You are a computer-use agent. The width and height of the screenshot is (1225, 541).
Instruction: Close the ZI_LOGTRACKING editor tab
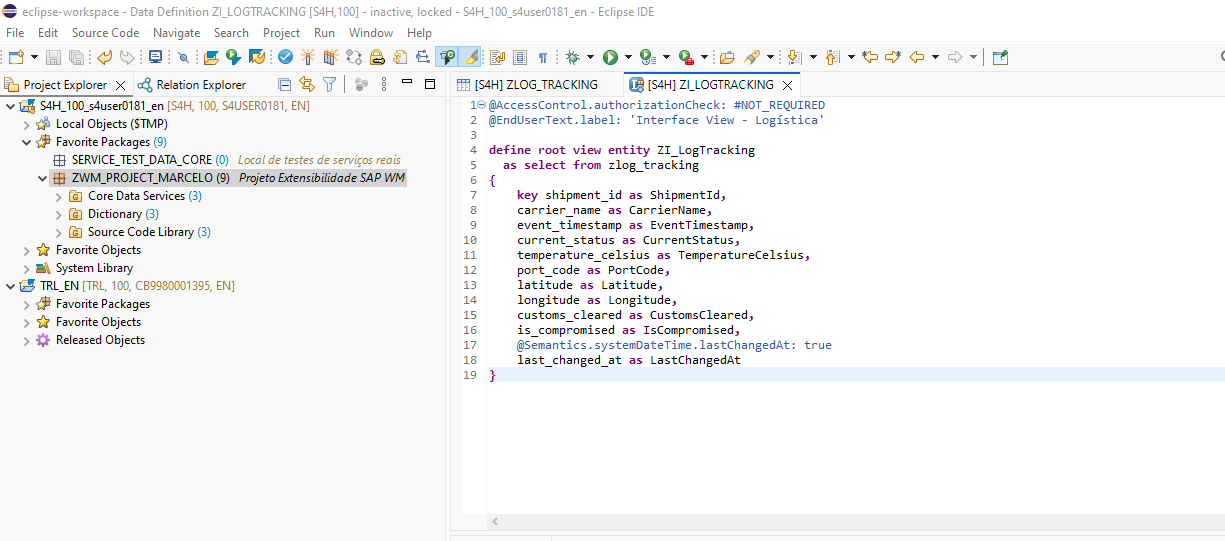[x=787, y=85]
